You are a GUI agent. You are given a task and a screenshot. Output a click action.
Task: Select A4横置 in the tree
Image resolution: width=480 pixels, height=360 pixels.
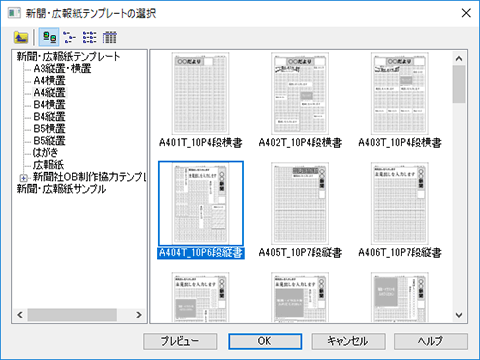pos(50,81)
